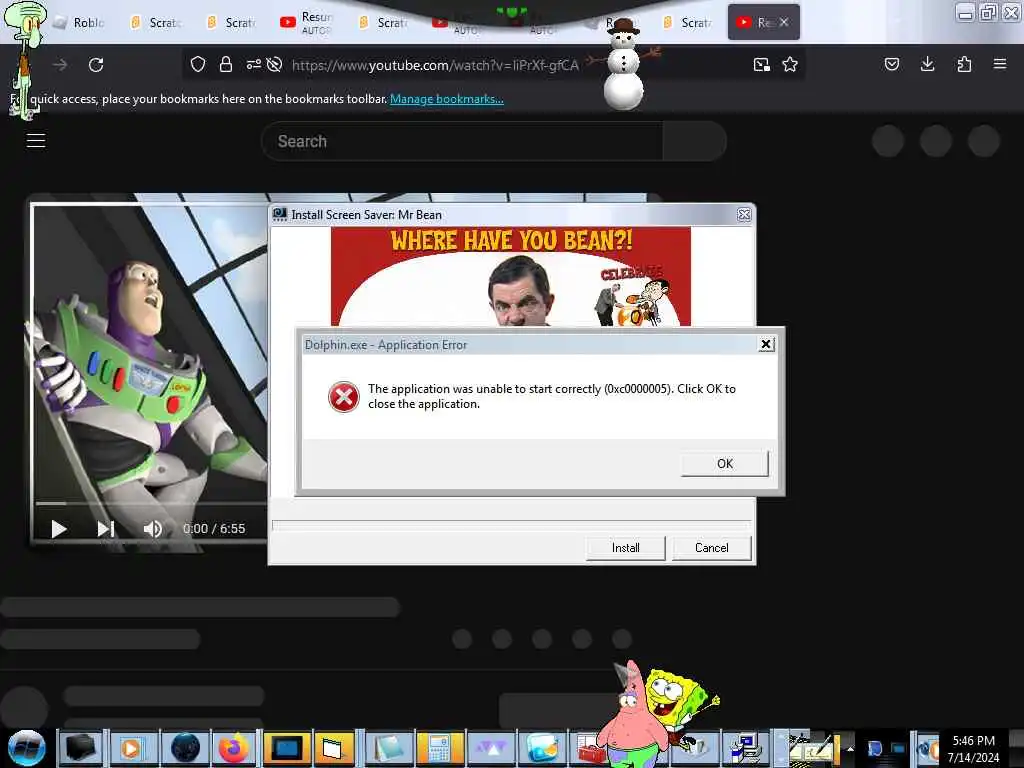Viewport: 1024px width, 768px height.
Task: Cancel the Mr Bean screen saver installer
Action: 711,548
